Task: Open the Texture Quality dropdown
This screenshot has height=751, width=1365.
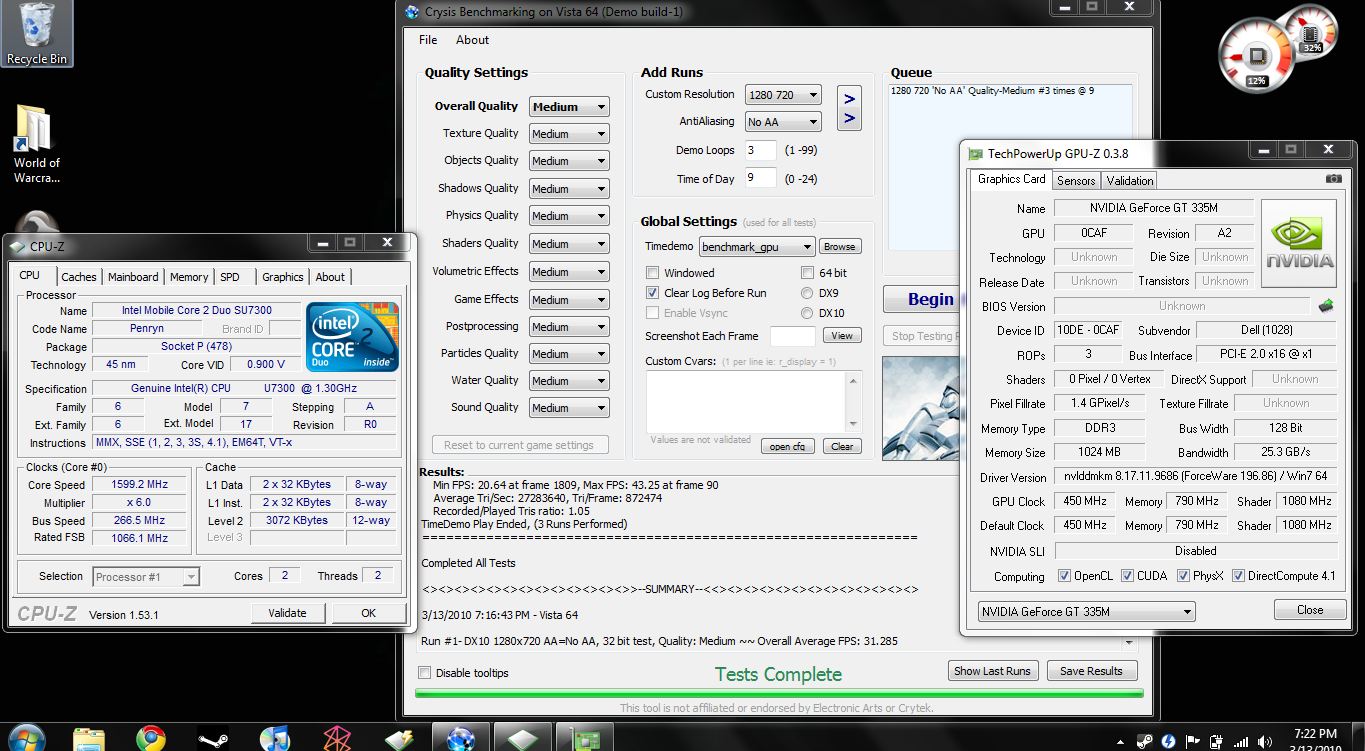Action: (569, 134)
